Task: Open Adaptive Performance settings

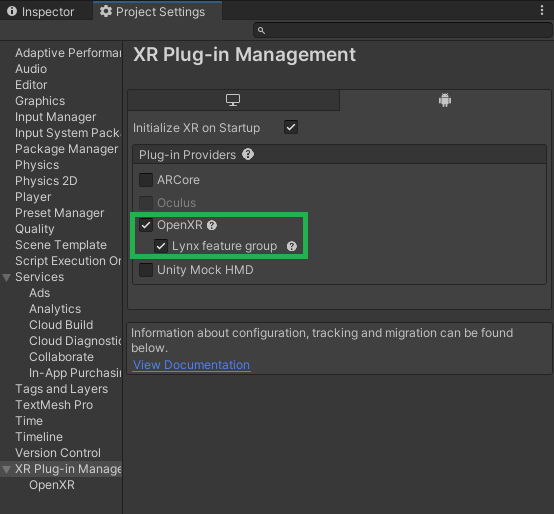Action: tap(68, 53)
